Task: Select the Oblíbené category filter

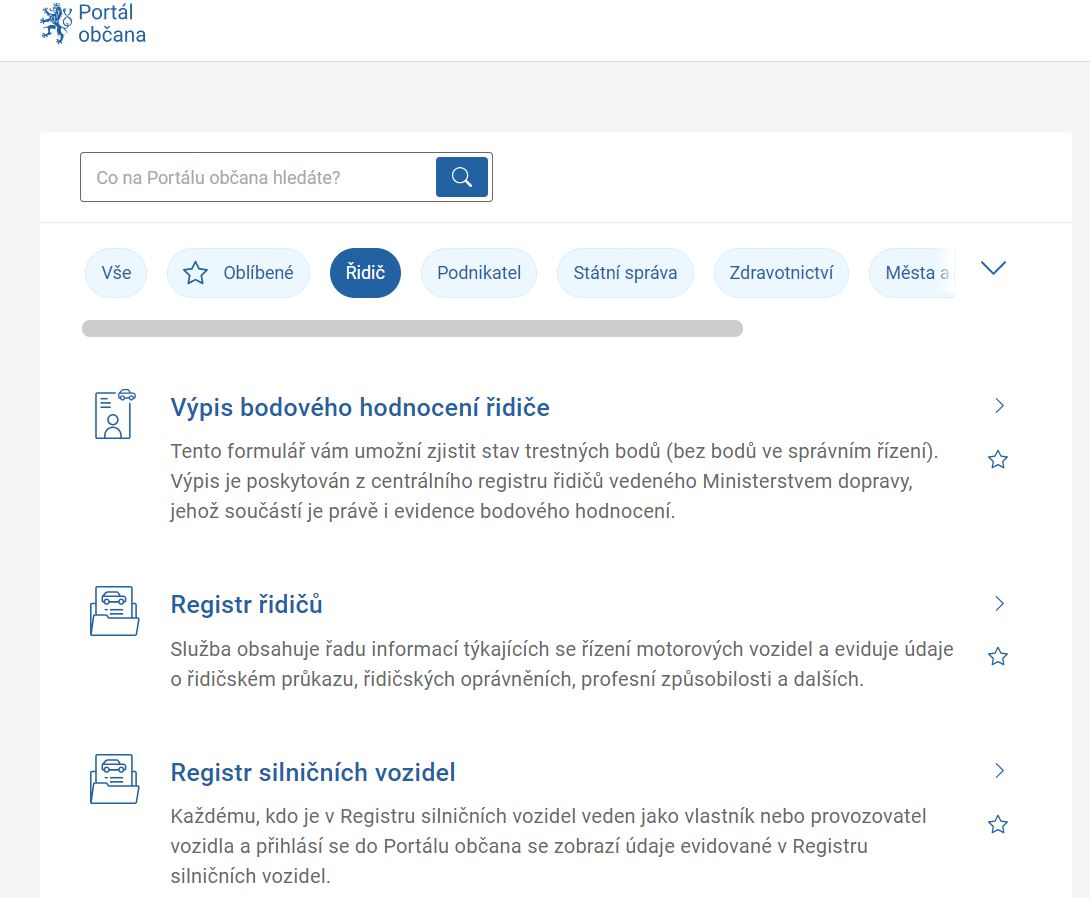Action: pyautogui.click(x=238, y=273)
